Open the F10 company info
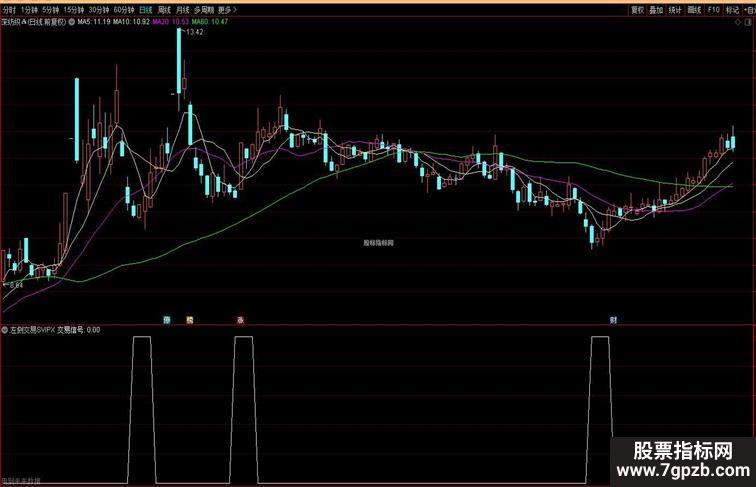Viewport: 756px width, 487px height. coord(714,10)
